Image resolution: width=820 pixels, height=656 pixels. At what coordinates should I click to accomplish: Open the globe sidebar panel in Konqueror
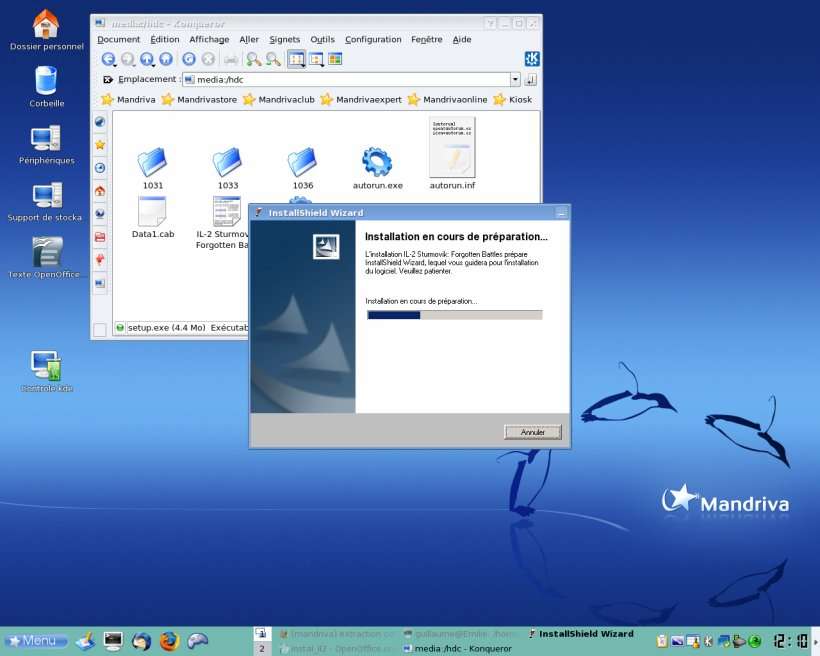tap(100, 122)
